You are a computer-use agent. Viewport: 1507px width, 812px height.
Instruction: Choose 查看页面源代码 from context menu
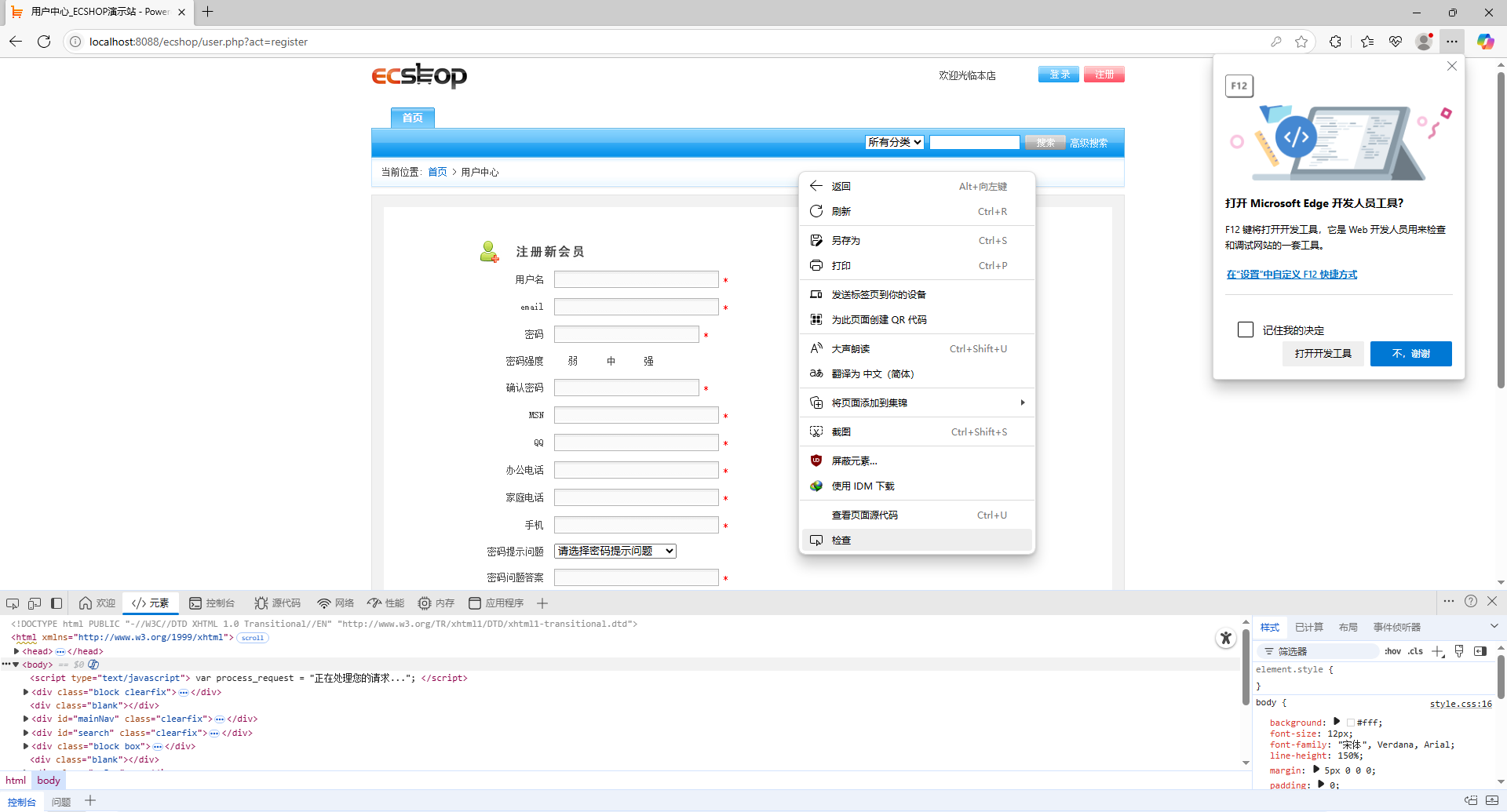(917, 515)
